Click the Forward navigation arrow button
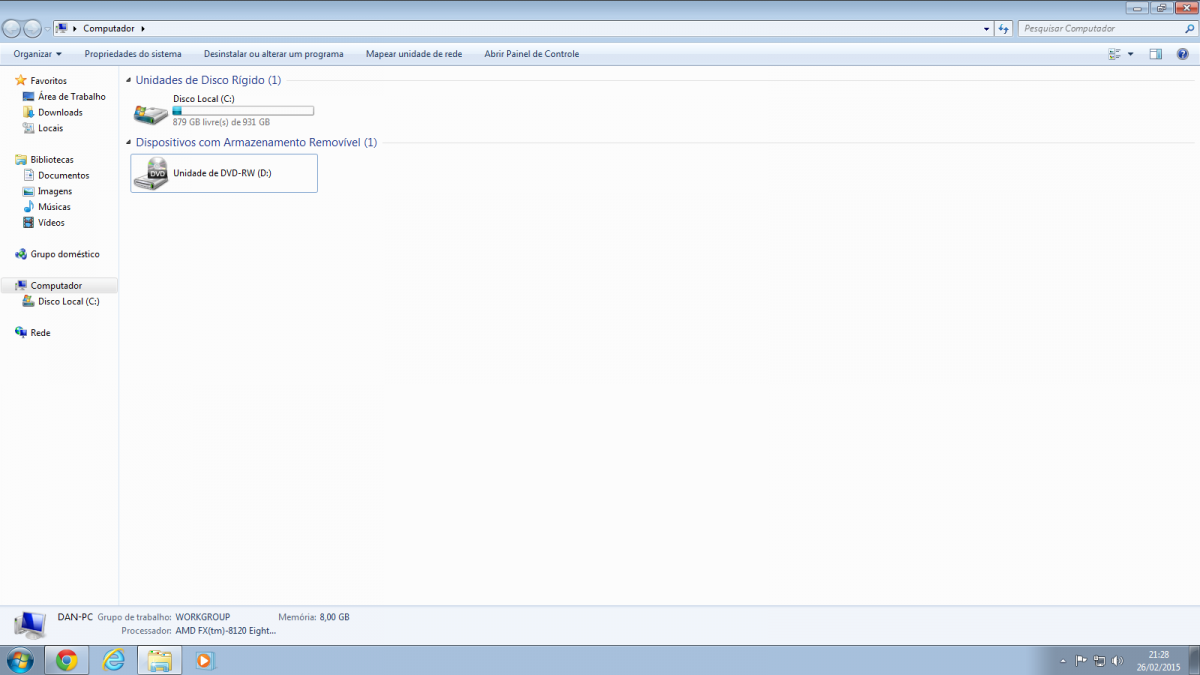Viewport: 1200px width, 675px height. pyautogui.click(x=33, y=29)
